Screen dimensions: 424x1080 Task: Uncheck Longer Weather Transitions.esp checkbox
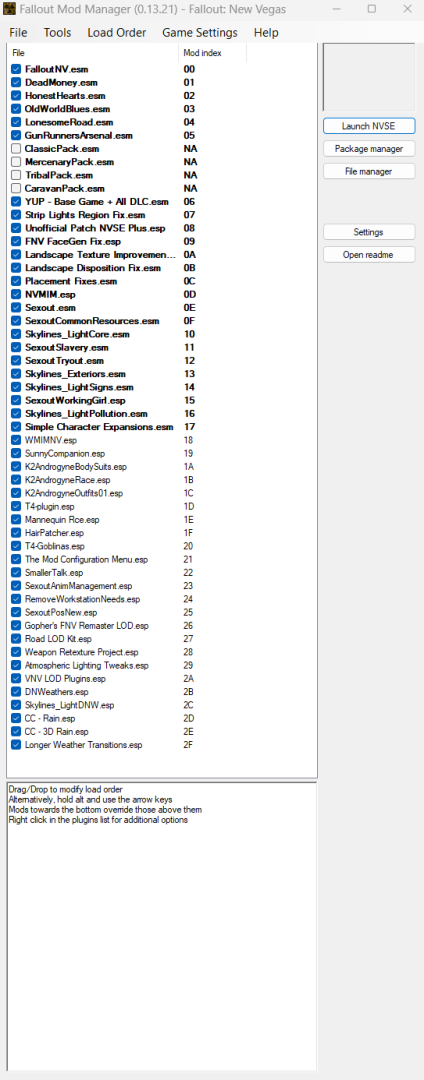(16, 745)
